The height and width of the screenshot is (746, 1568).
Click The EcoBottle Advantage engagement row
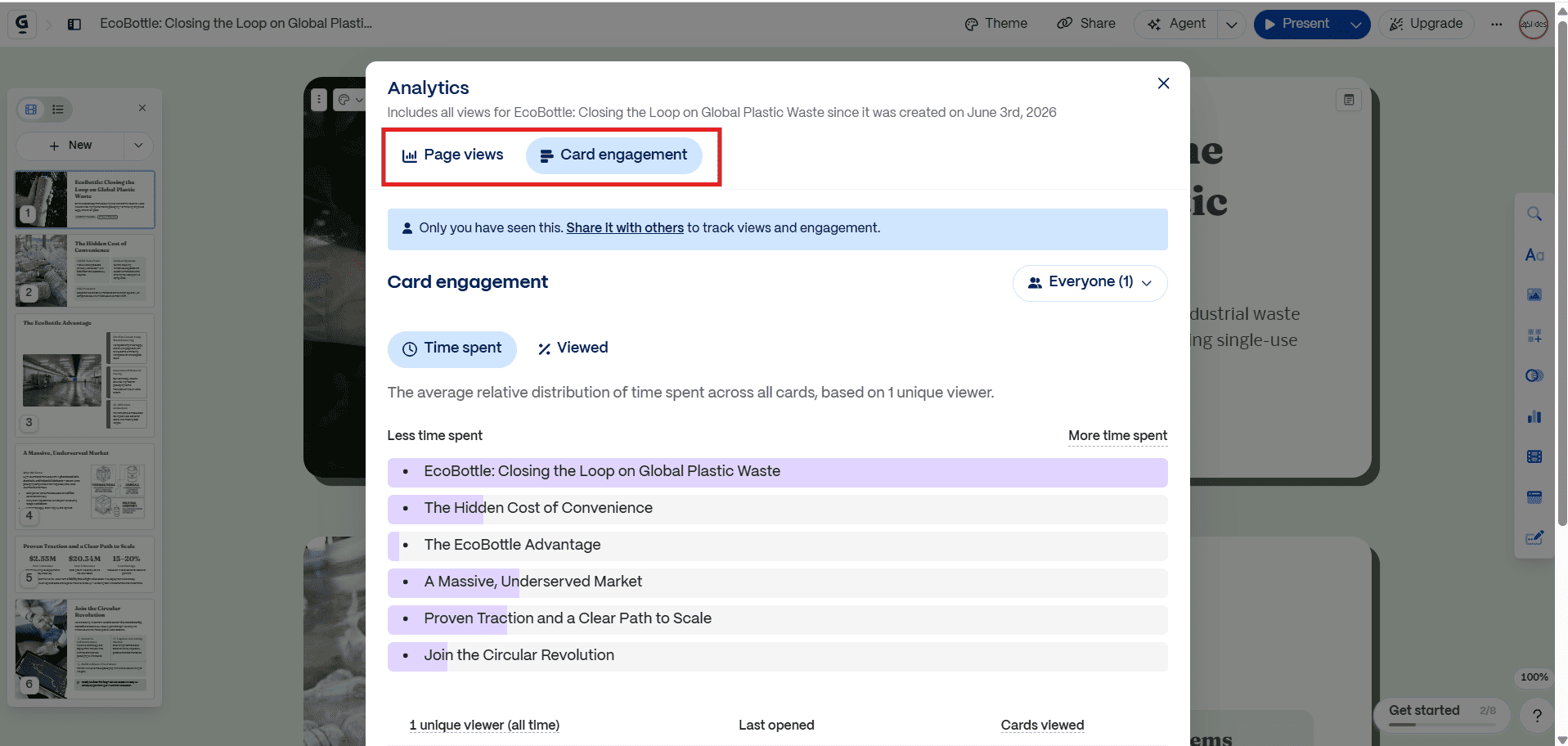pos(777,546)
